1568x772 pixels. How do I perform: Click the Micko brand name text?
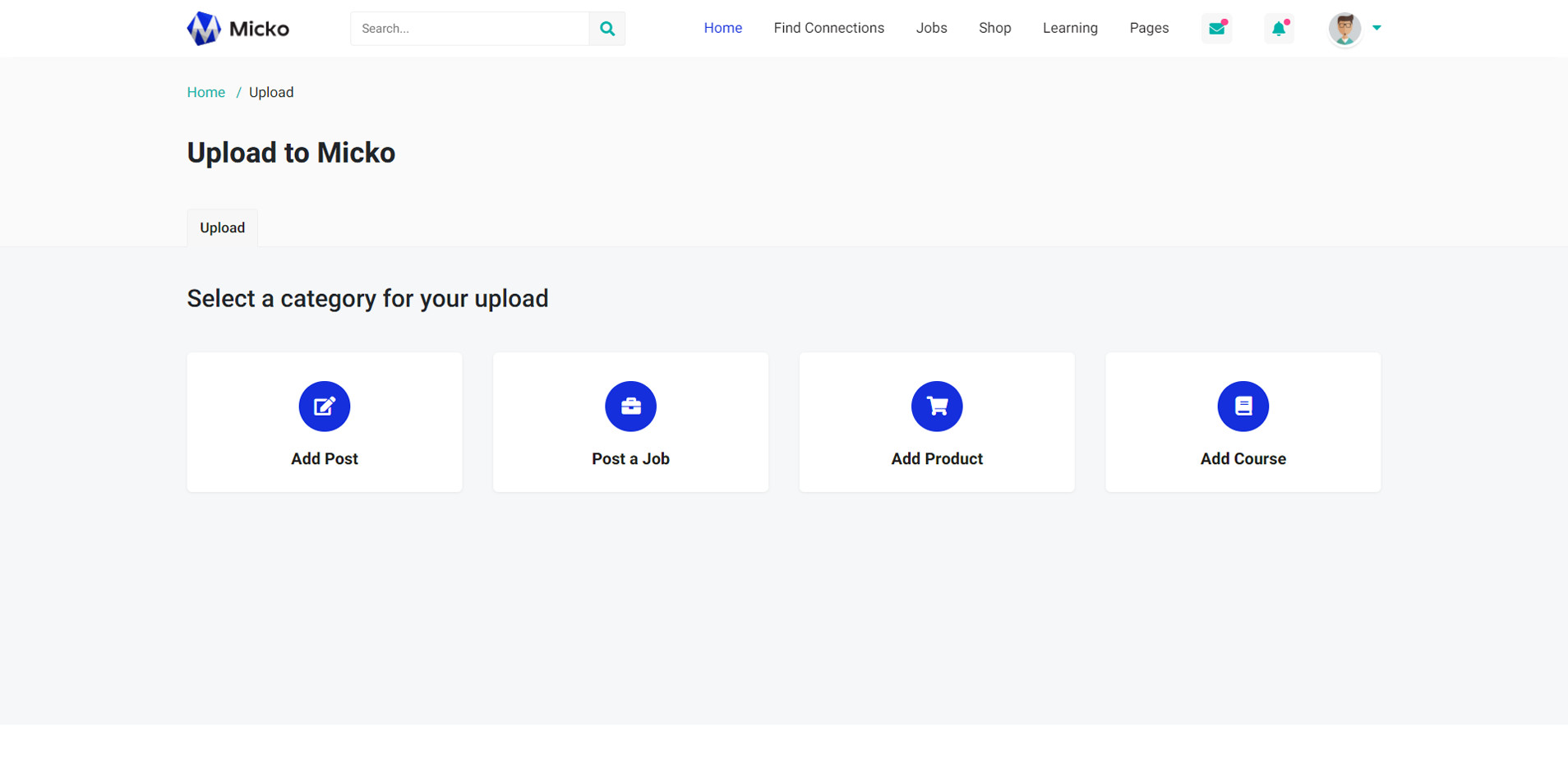pyautogui.click(x=259, y=30)
